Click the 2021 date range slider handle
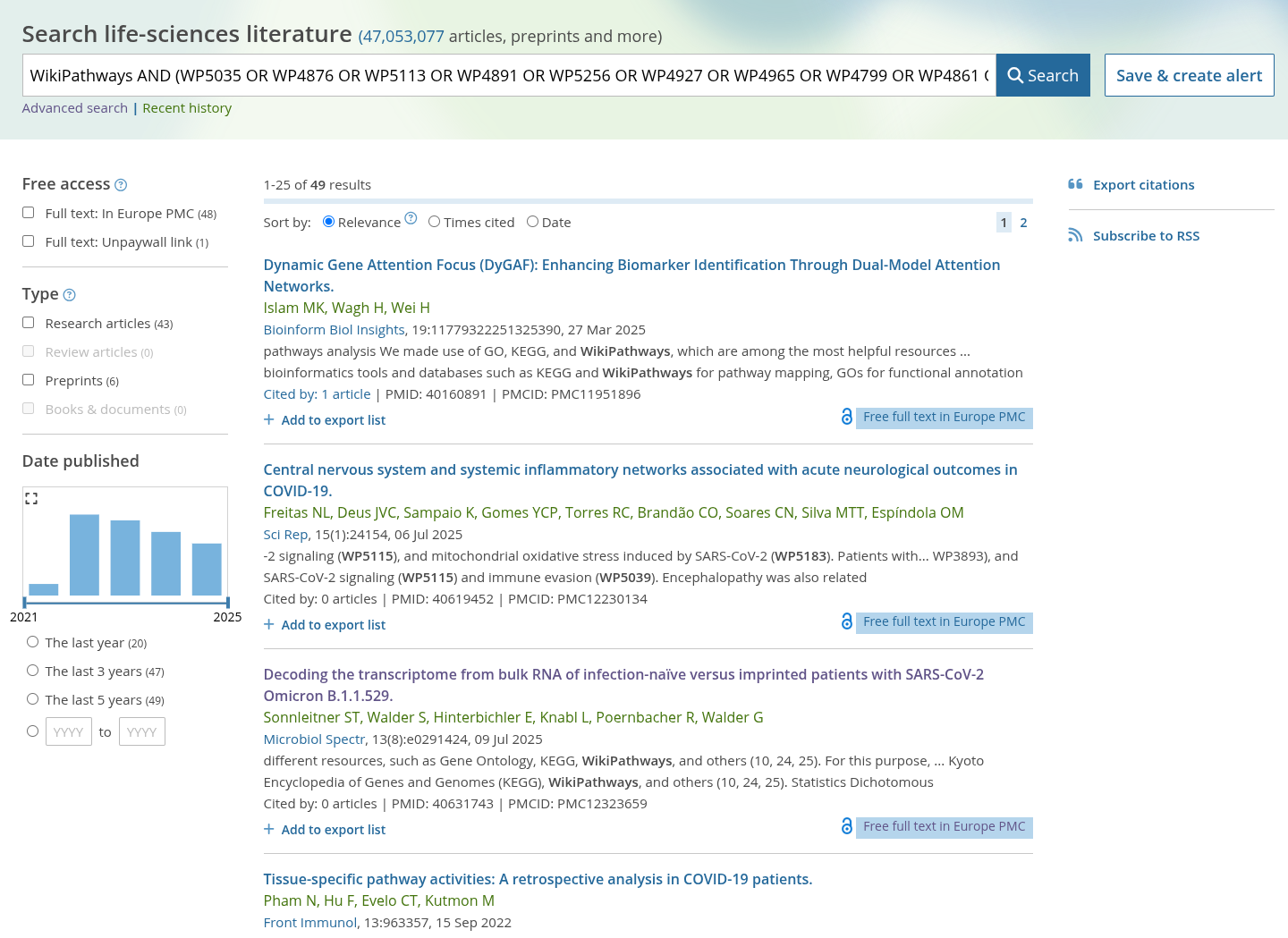This screenshot has height=938, width=1288. 24,602
